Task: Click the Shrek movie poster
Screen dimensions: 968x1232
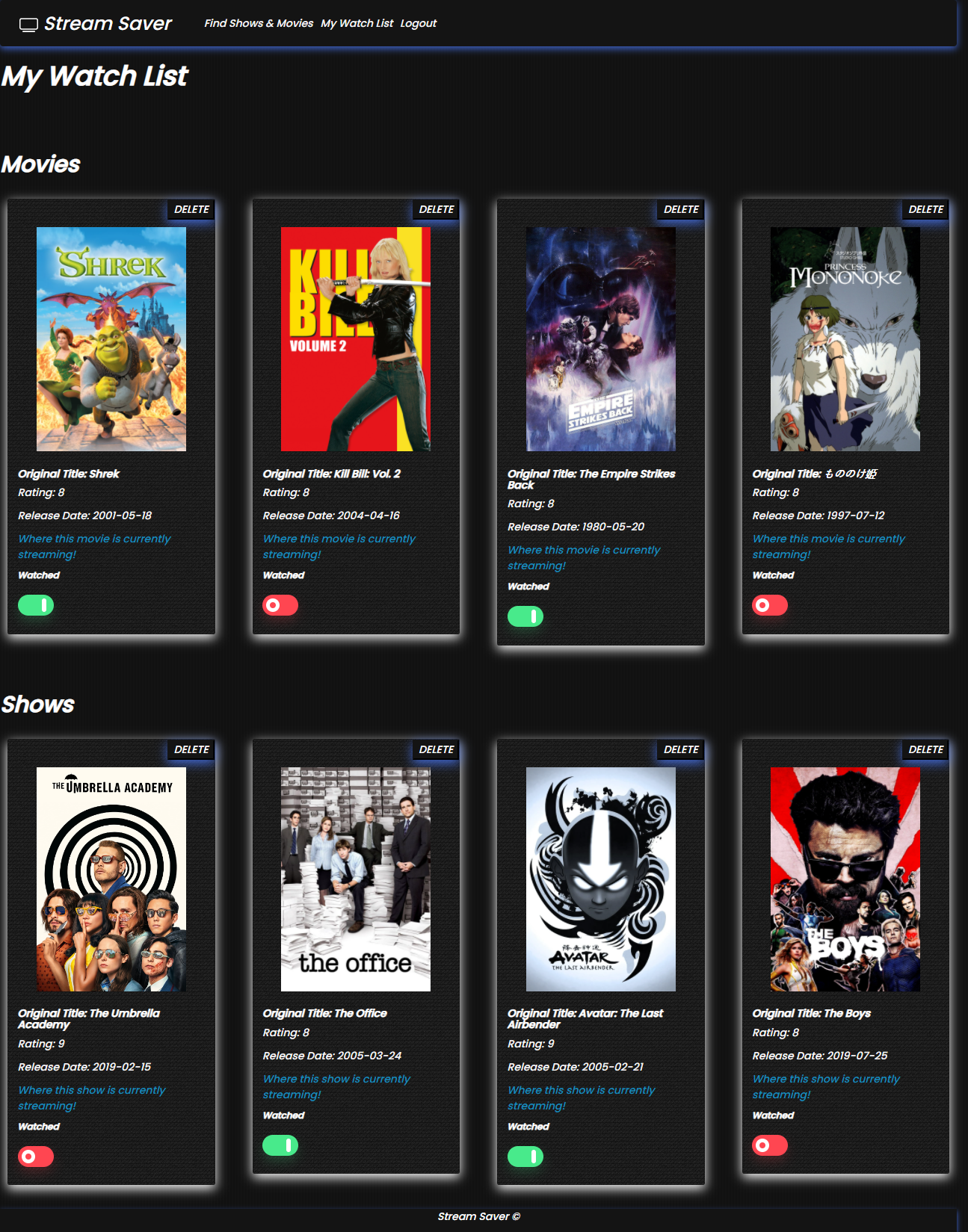Action: (111, 339)
